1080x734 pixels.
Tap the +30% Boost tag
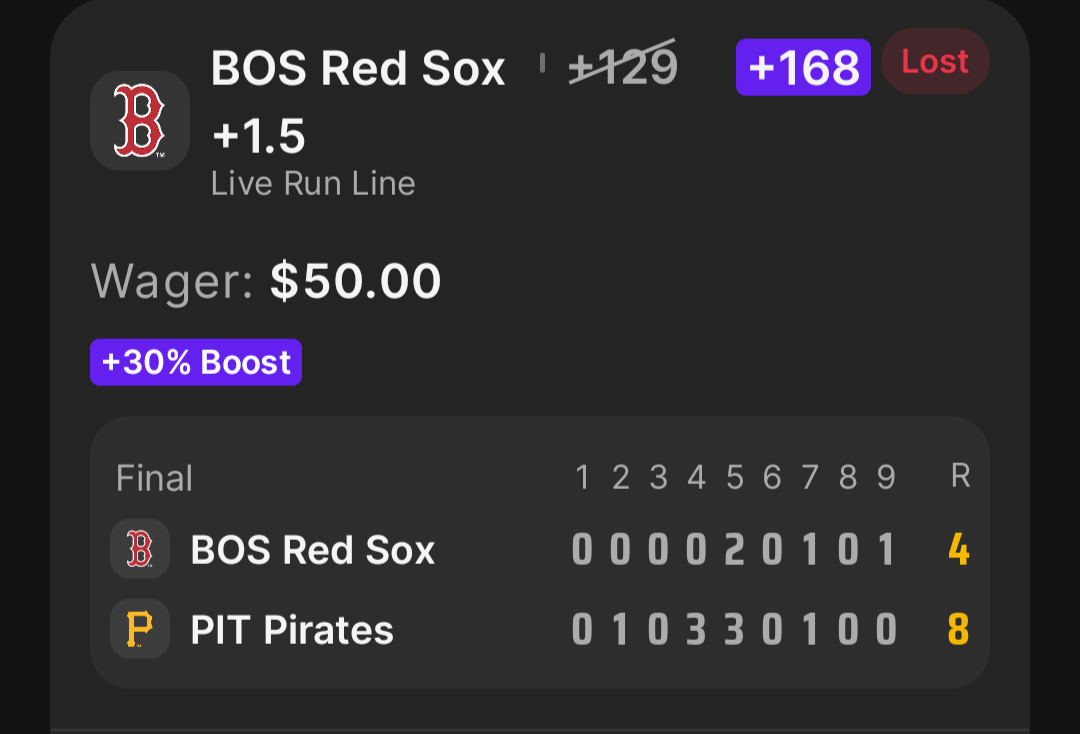(196, 362)
